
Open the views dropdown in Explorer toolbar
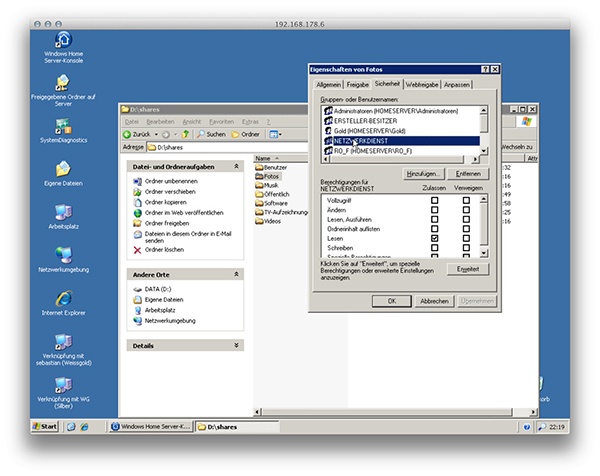coord(274,134)
